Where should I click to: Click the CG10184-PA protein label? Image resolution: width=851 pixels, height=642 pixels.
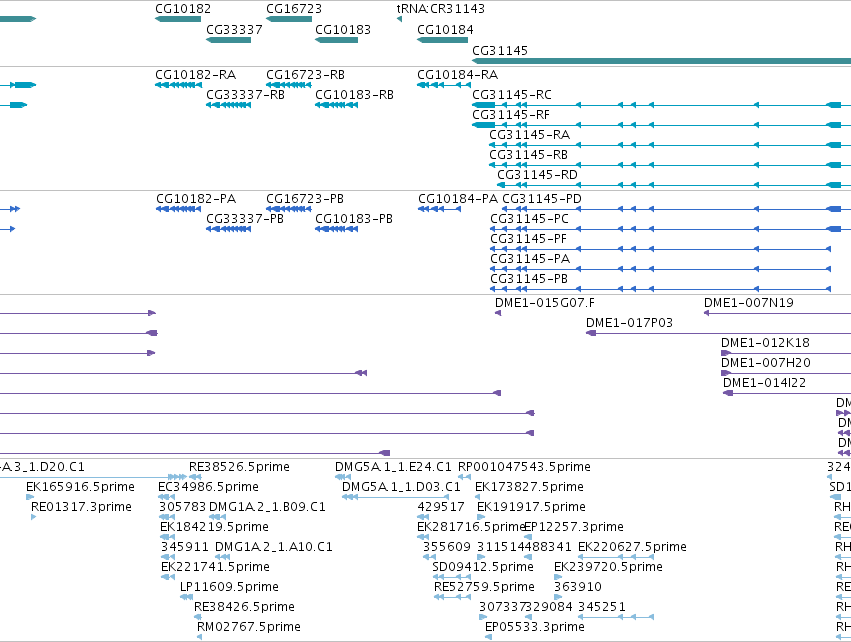pos(458,199)
